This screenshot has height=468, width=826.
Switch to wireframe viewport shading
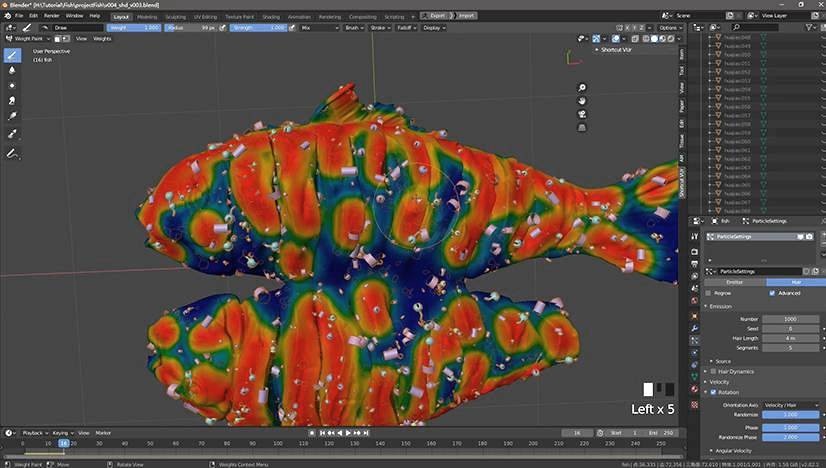pos(646,38)
